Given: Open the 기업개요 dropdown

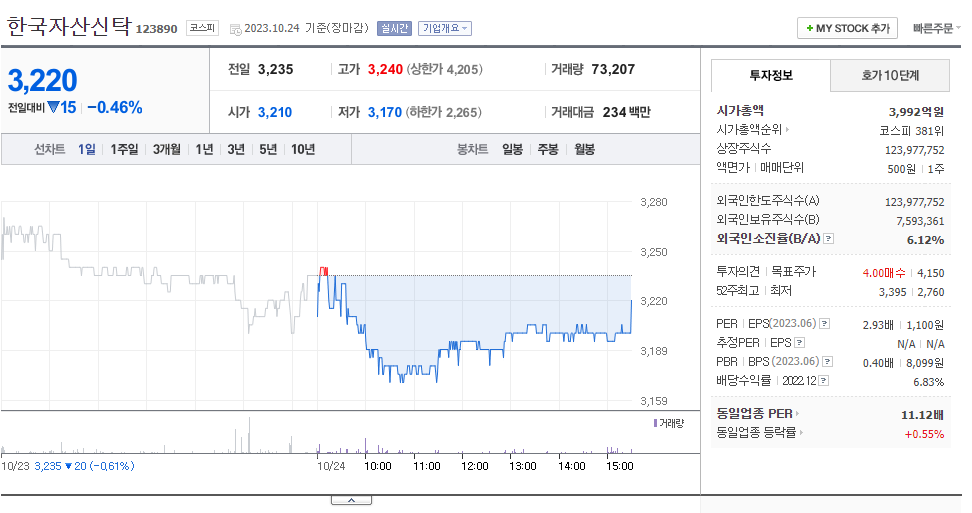Looking at the screenshot, I should (x=445, y=28).
